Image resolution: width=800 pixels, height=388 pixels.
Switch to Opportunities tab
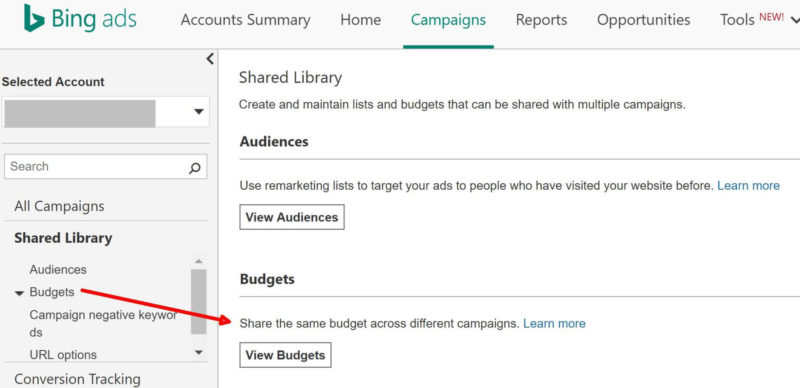pos(643,20)
